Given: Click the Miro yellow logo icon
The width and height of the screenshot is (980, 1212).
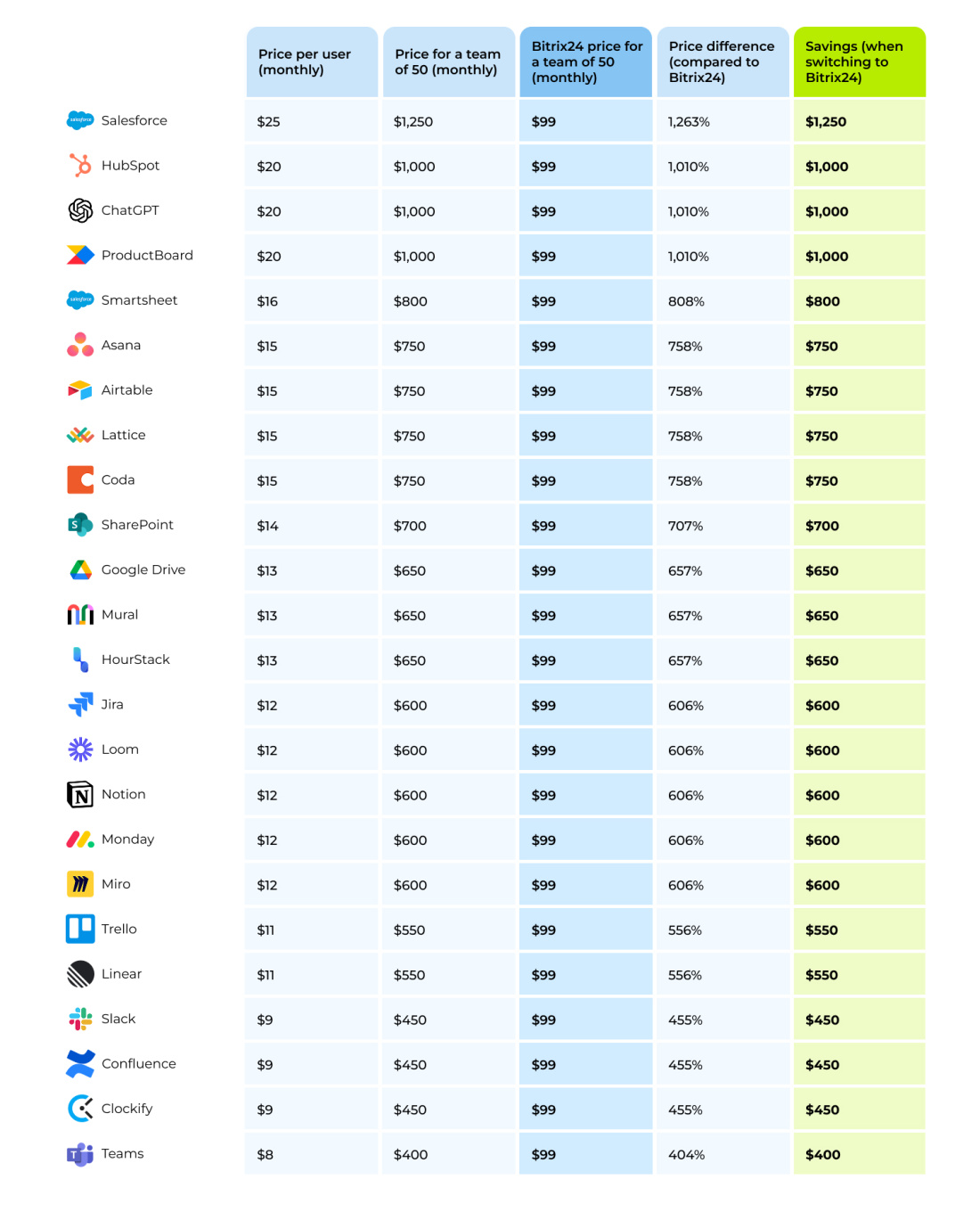Looking at the screenshot, I should pos(80,884).
